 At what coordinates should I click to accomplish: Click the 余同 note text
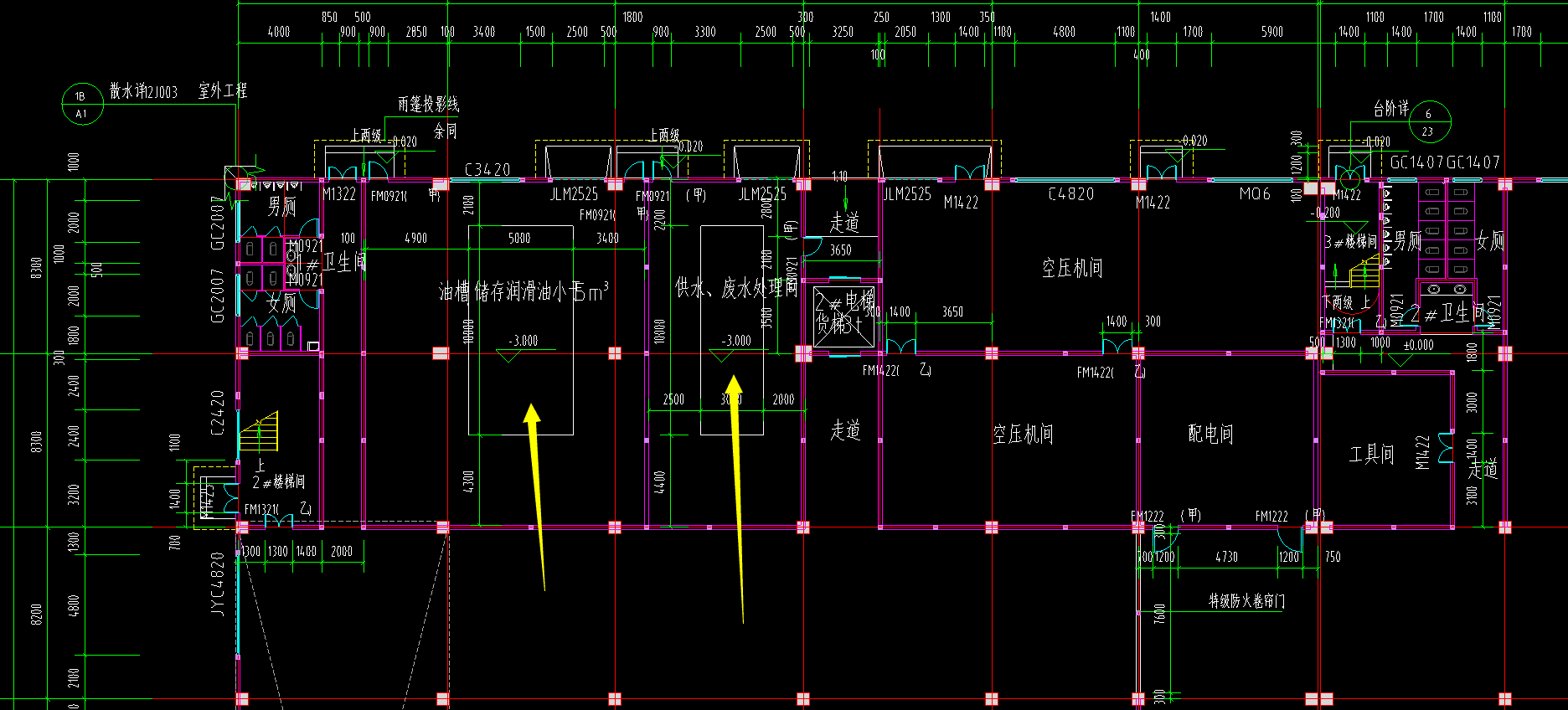click(446, 131)
